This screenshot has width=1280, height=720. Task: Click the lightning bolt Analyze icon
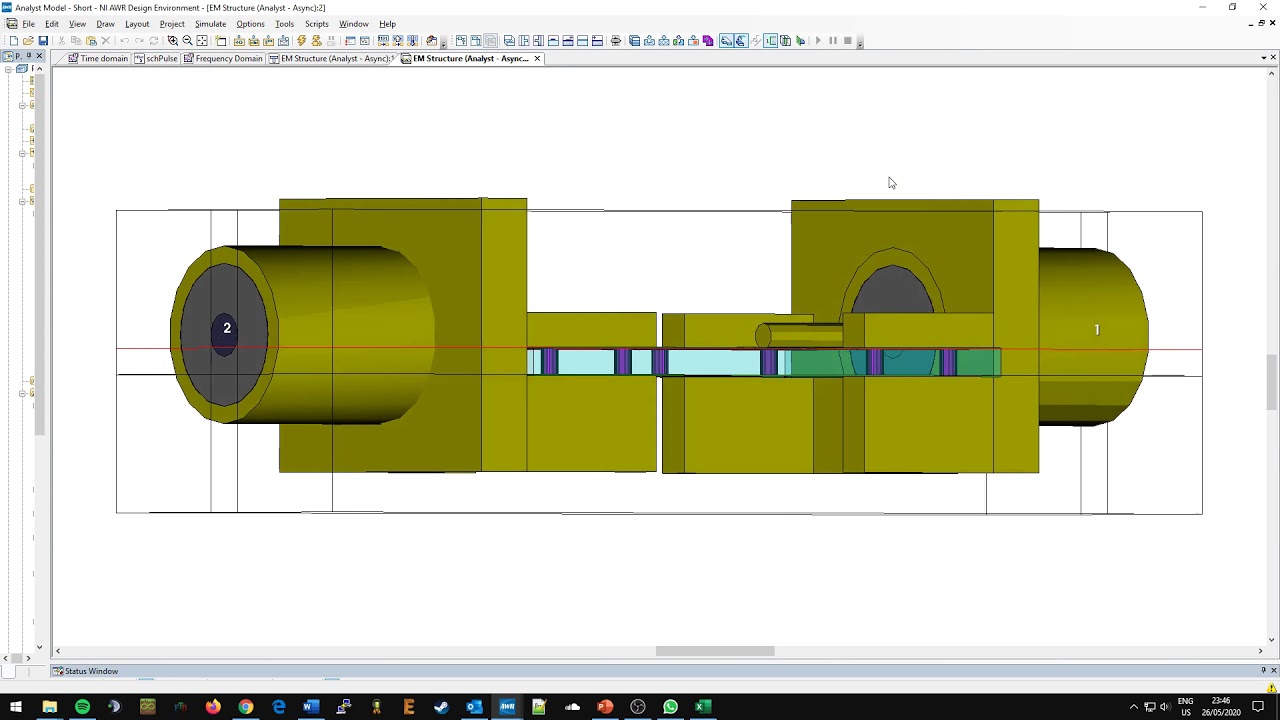click(301, 41)
